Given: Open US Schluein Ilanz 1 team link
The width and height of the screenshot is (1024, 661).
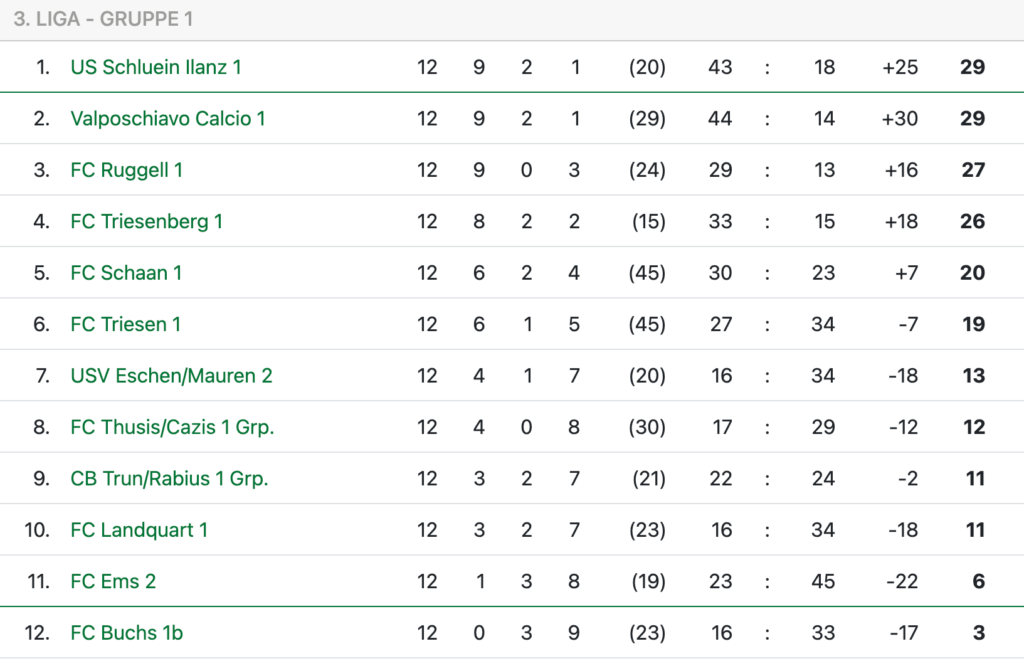Looking at the screenshot, I should click(x=156, y=67).
